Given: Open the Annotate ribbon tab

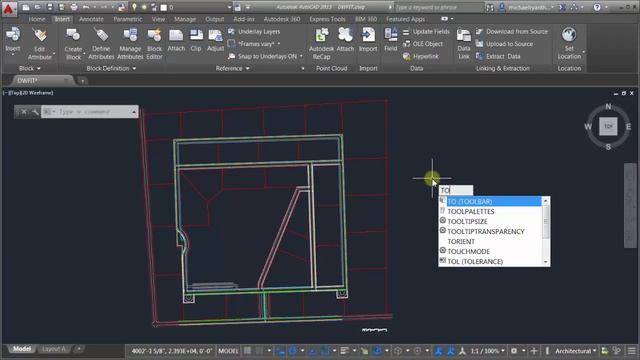Looking at the screenshot, I should pos(91,19).
